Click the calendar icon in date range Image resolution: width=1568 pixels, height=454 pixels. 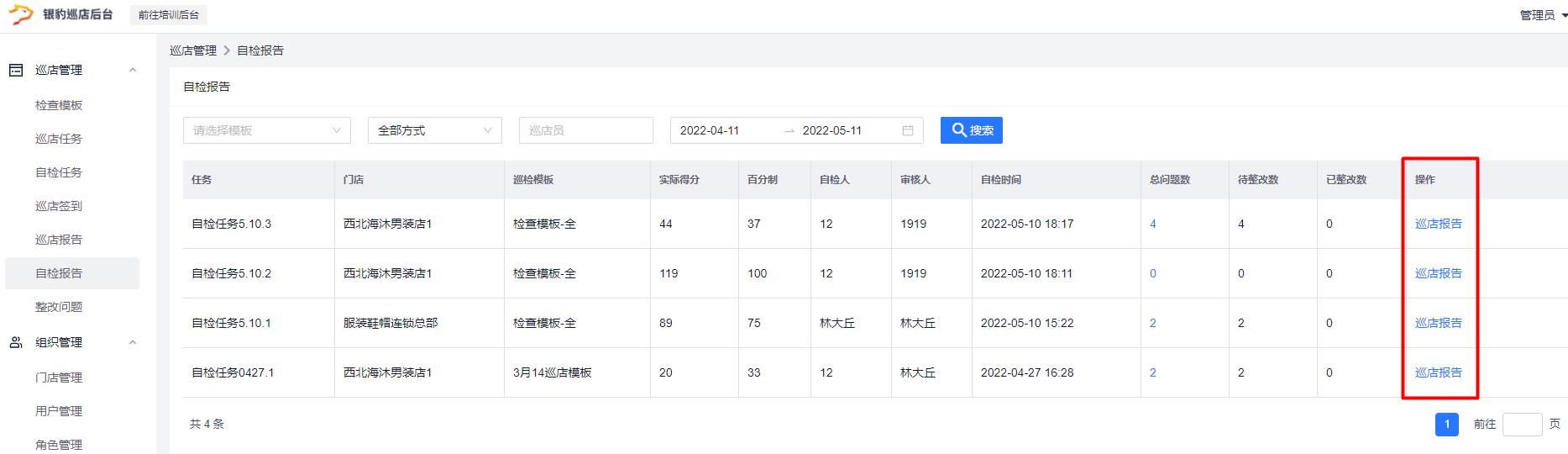point(907,130)
